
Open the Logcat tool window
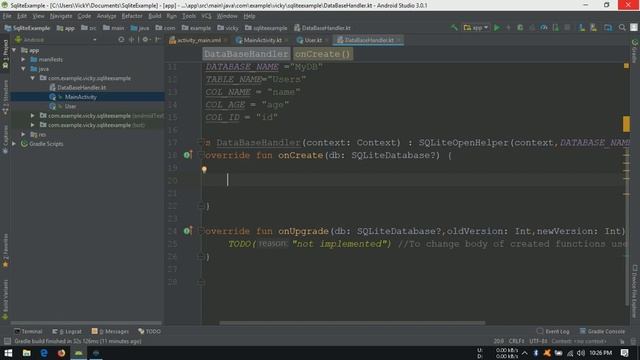(67, 331)
